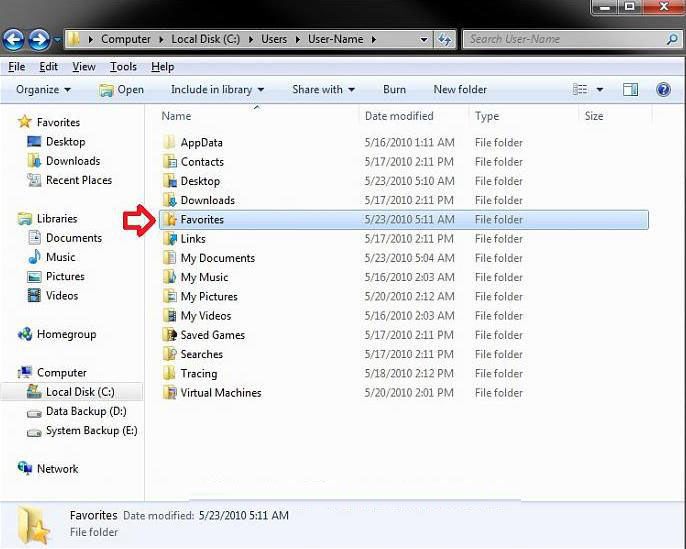
Task: Click New folder button
Action: (460, 89)
